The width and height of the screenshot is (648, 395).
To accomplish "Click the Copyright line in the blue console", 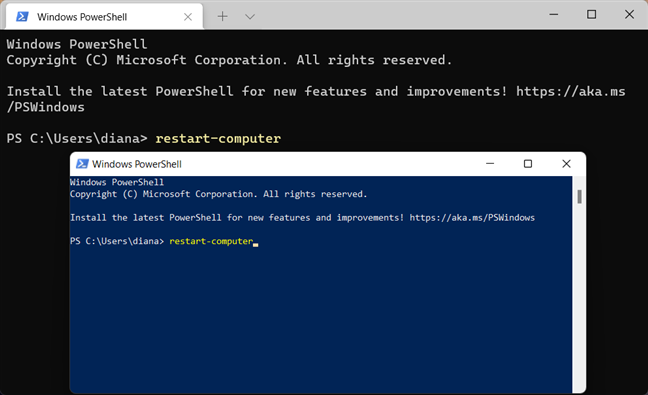I will point(218,194).
